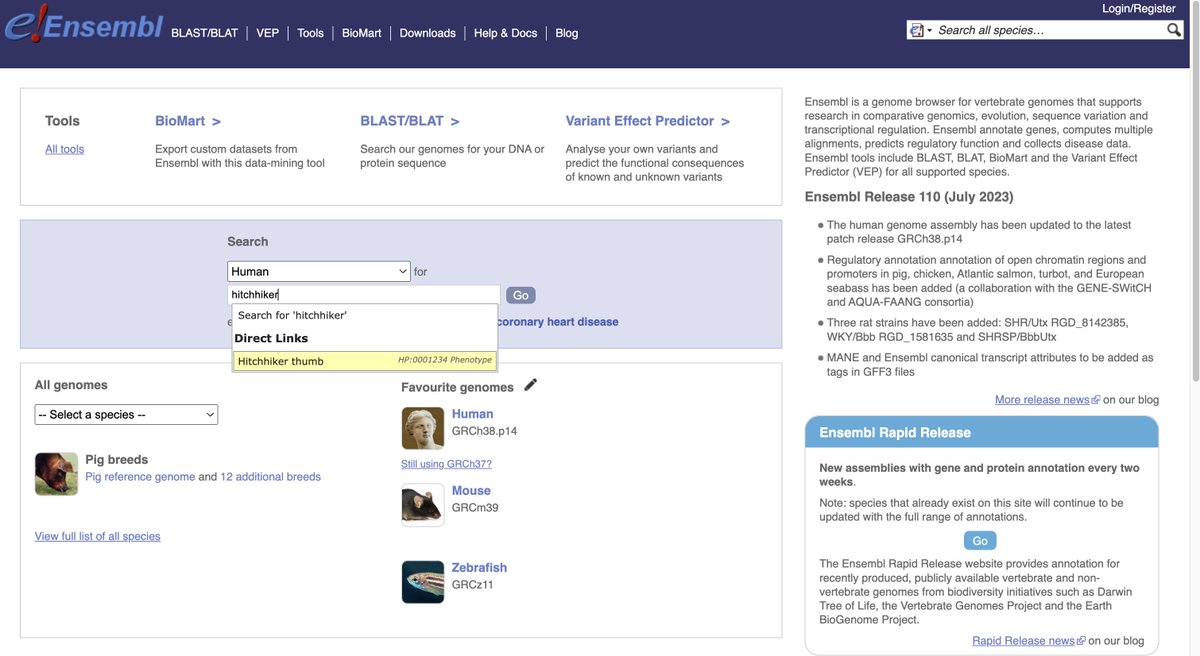Open the BLAST/BLAT heading link in the Tools panel

click(410, 121)
